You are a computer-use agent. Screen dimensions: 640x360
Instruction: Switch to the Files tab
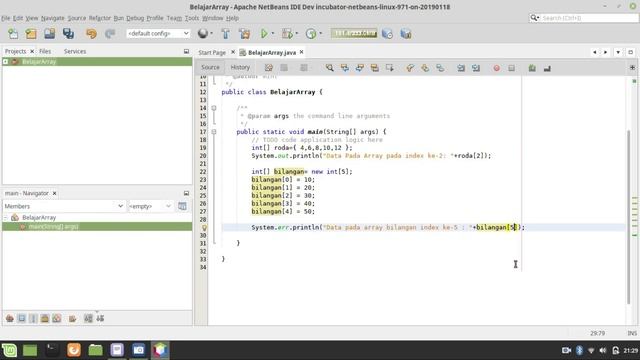pyautogui.click(x=45, y=51)
